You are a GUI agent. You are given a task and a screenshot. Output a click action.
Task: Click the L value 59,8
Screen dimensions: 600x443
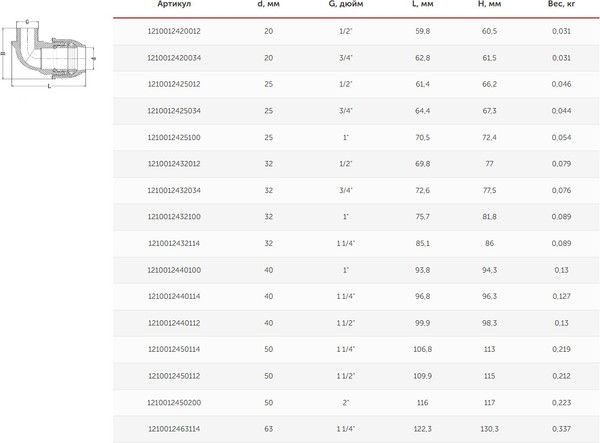click(x=422, y=33)
